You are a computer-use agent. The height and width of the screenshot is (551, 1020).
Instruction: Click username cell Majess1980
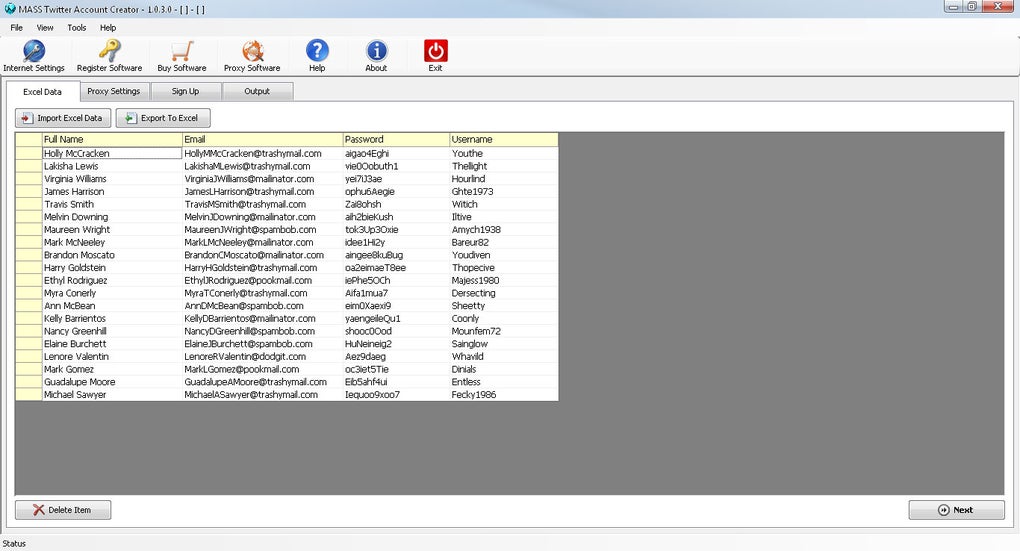click(x=503, y=280)
